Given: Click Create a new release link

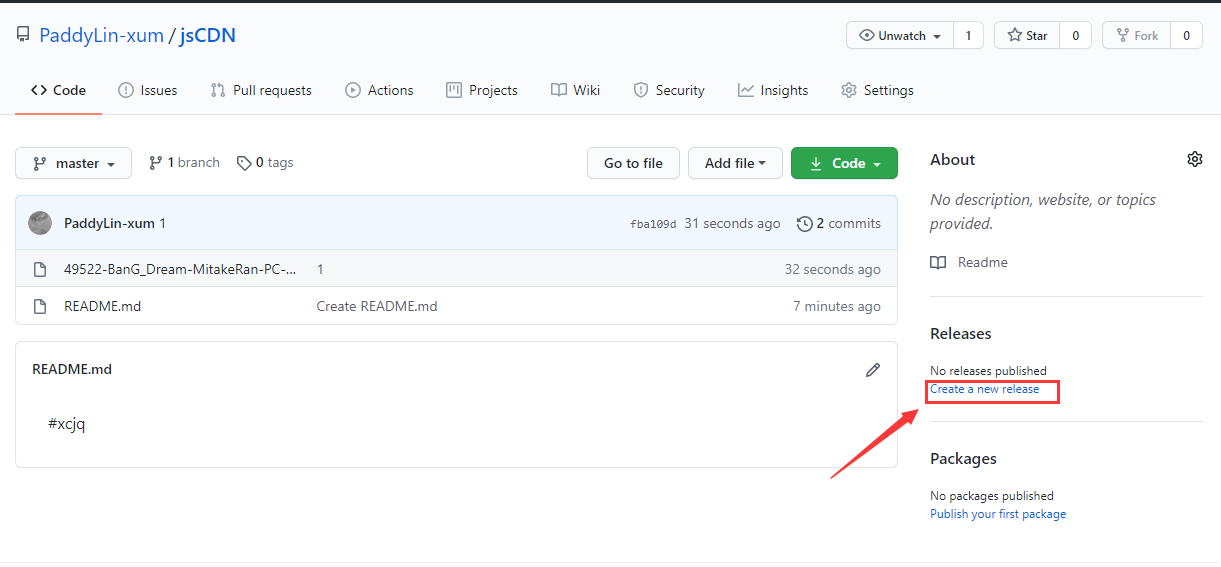Looking at the screenshot, I should click(985, 389).
